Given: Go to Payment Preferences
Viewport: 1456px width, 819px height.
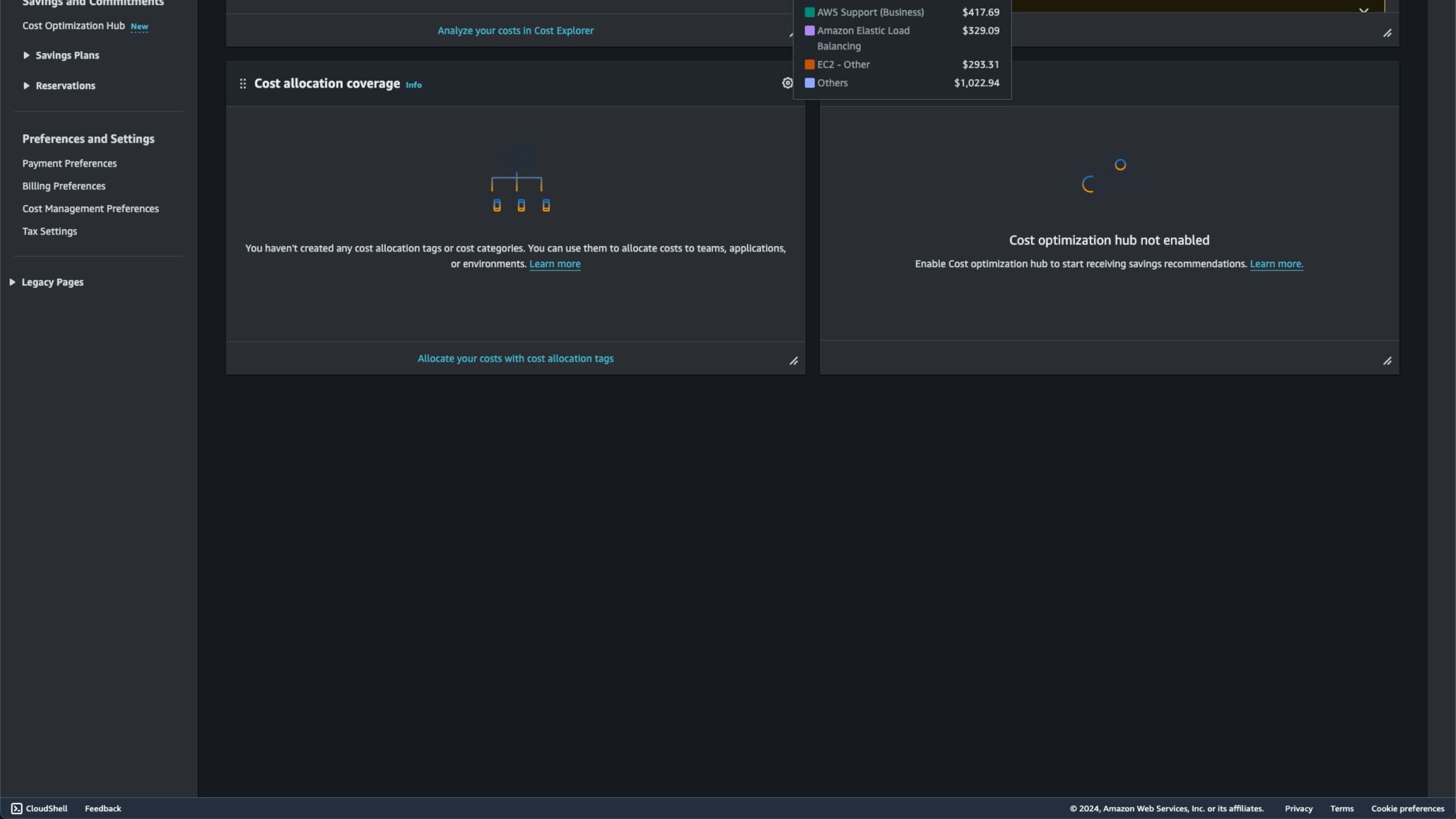Looking at the screenshot, I should [x=69, y=163].
